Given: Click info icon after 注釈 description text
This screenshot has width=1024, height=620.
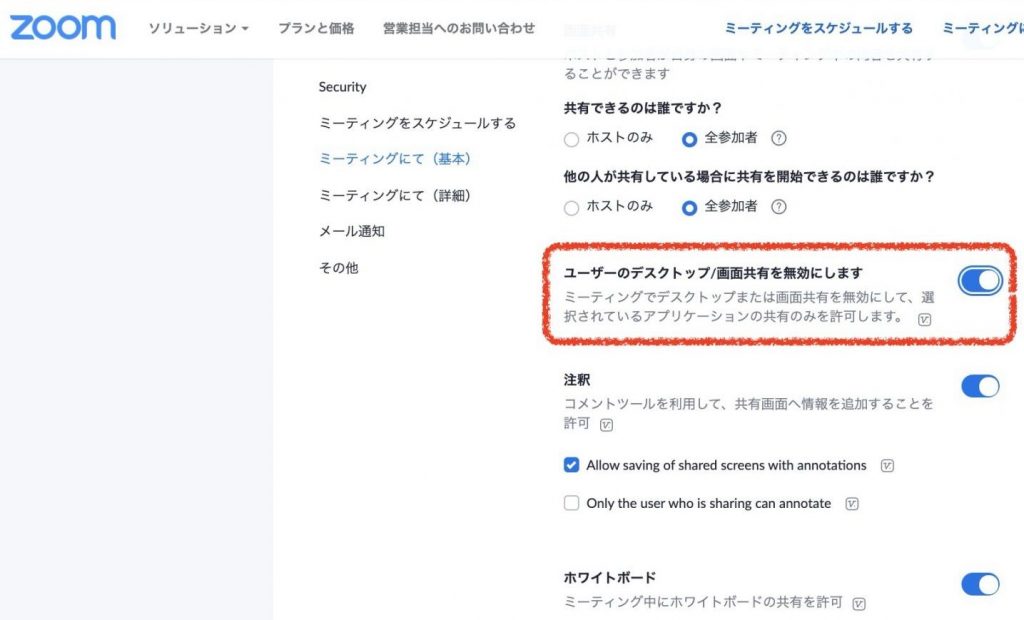Looking at the screenshot, I should [606, 425].
